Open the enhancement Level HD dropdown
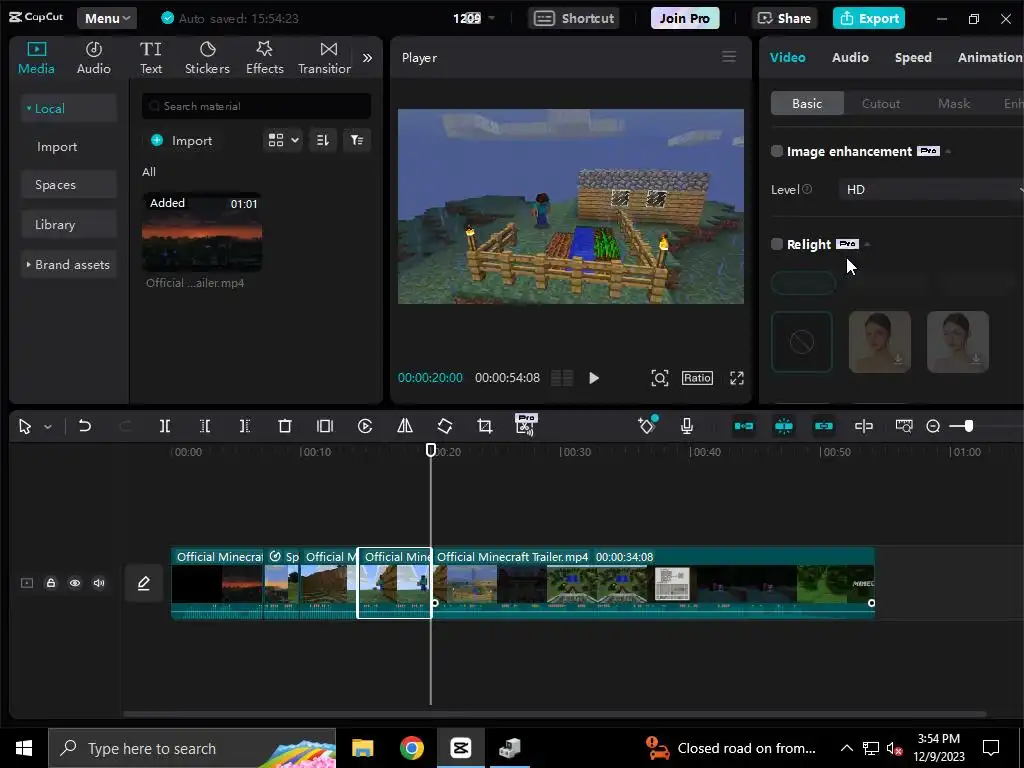This screenshot has width=1024, height=768. pyautogui.click(x=932, y=189)
